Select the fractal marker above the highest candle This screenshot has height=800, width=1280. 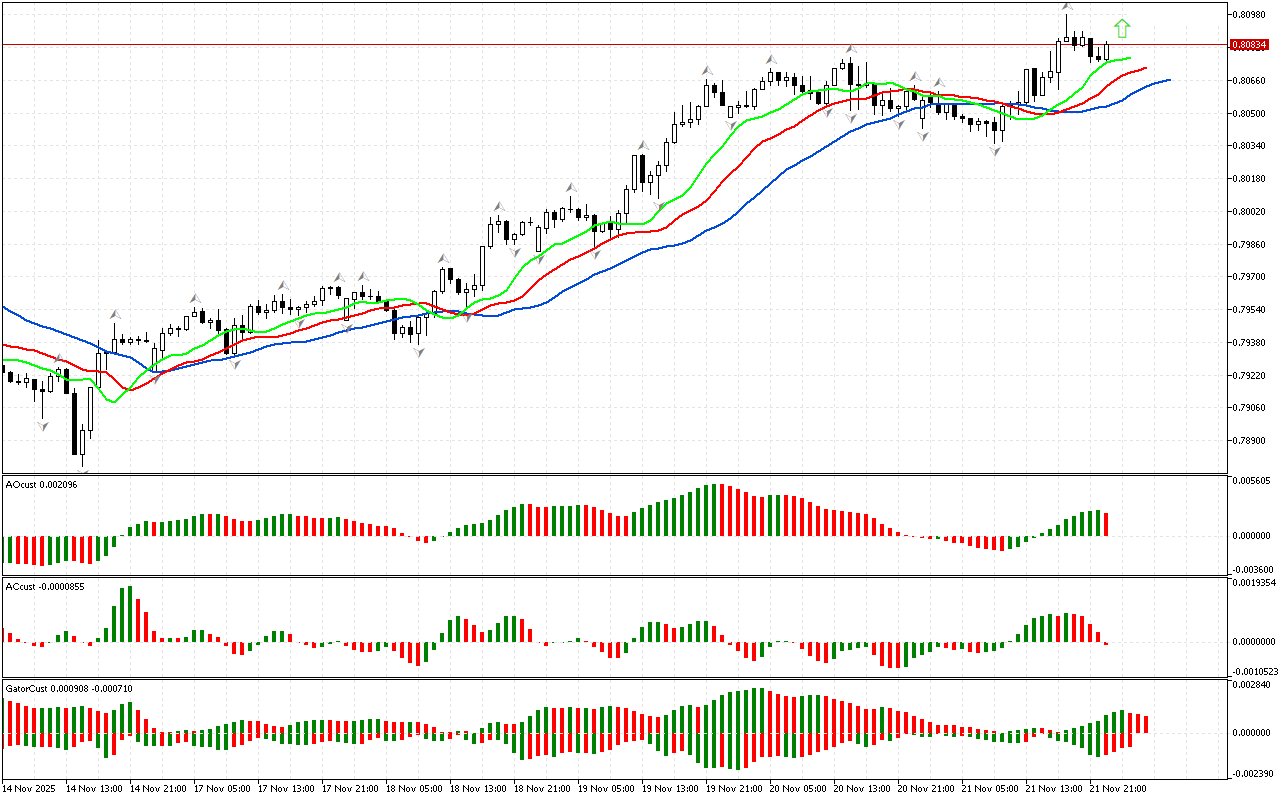tap(1067, 8)
